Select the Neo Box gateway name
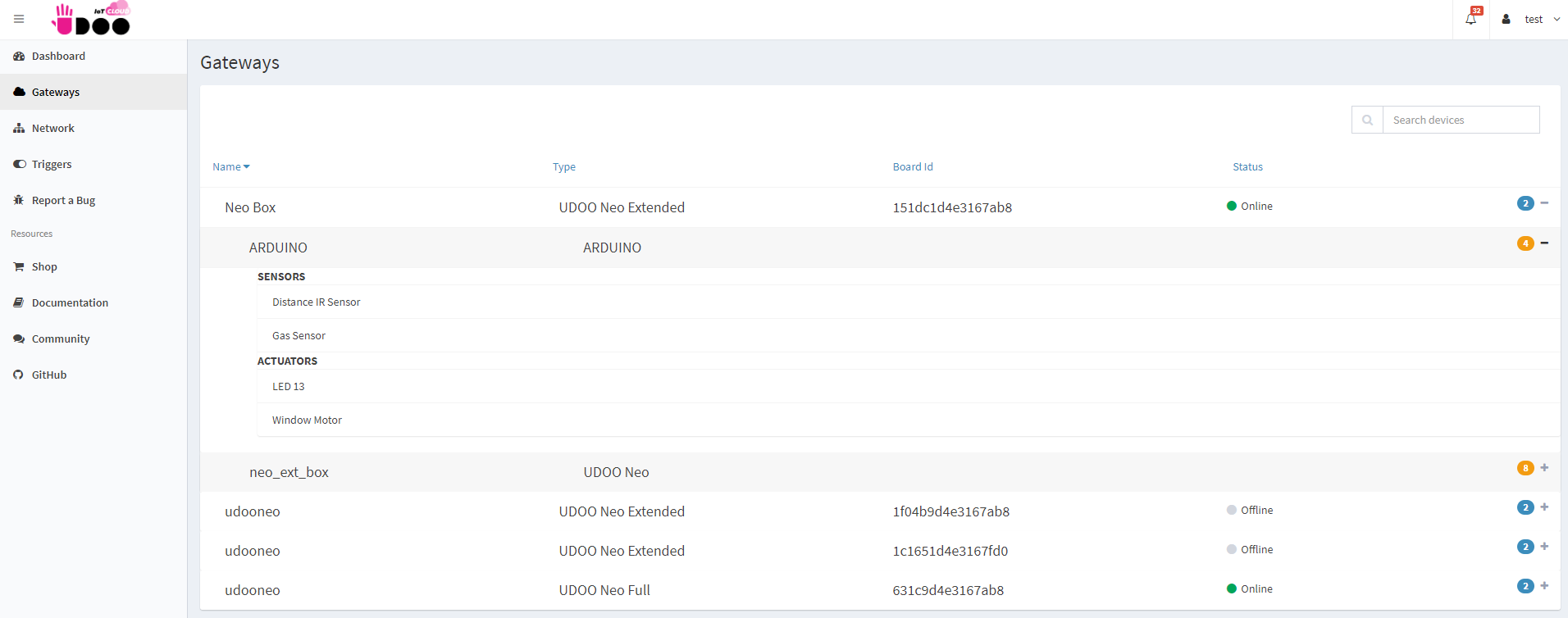Screen dimensions: 1568x618 coord(250,207)
